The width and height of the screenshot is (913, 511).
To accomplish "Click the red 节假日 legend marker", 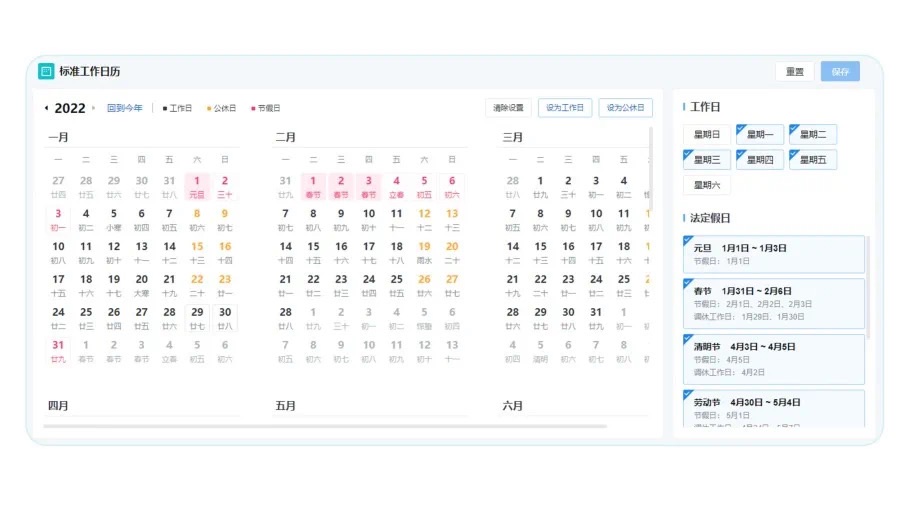I will click(253, 108).
